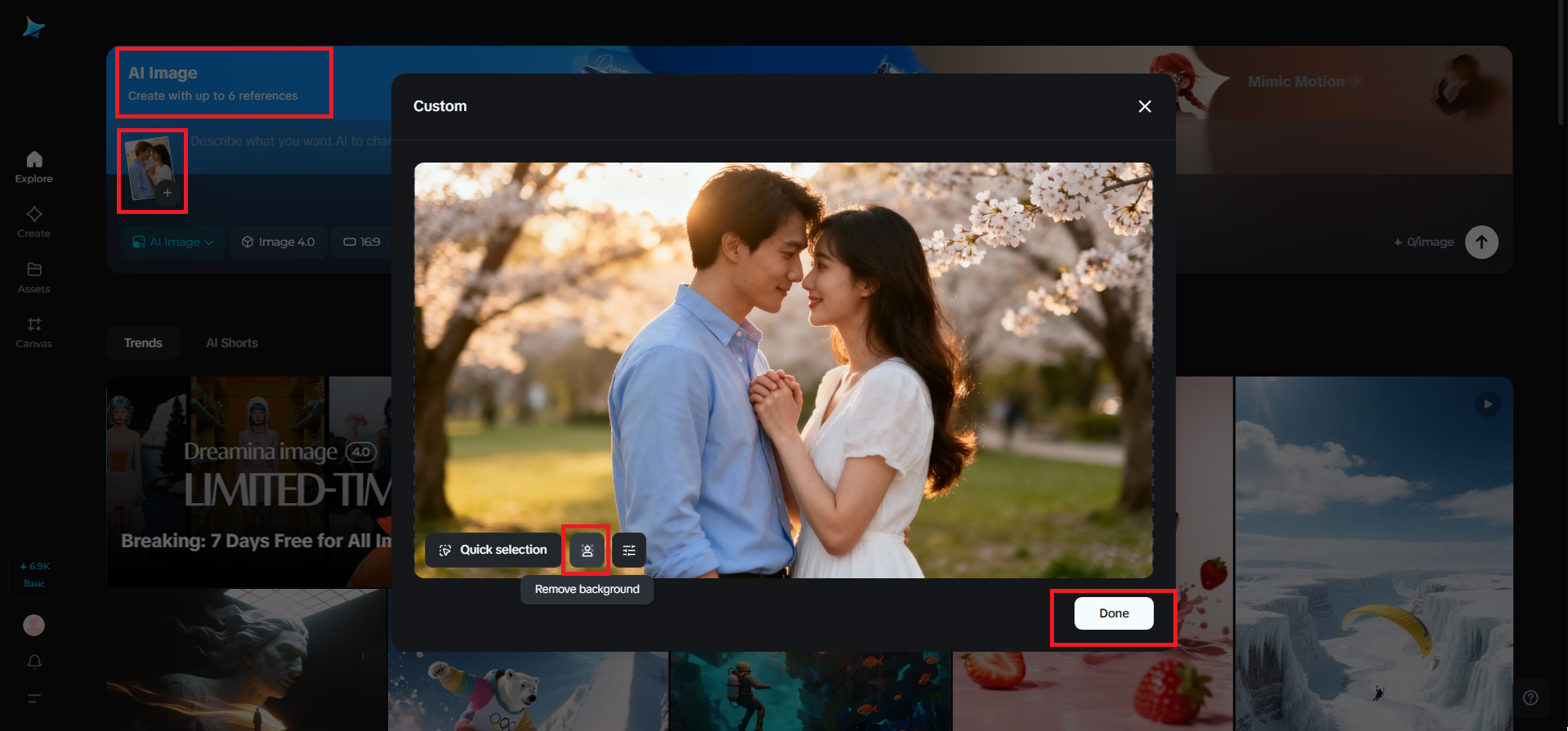Click the help question mark icon

pos(1530,698)
